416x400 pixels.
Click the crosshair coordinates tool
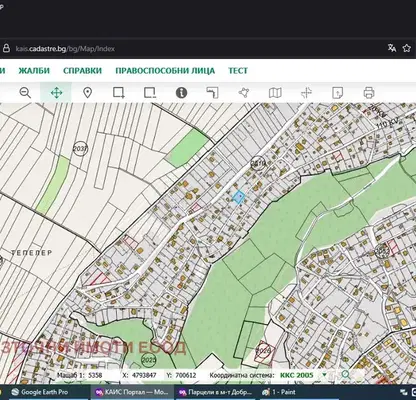[306, 93]
